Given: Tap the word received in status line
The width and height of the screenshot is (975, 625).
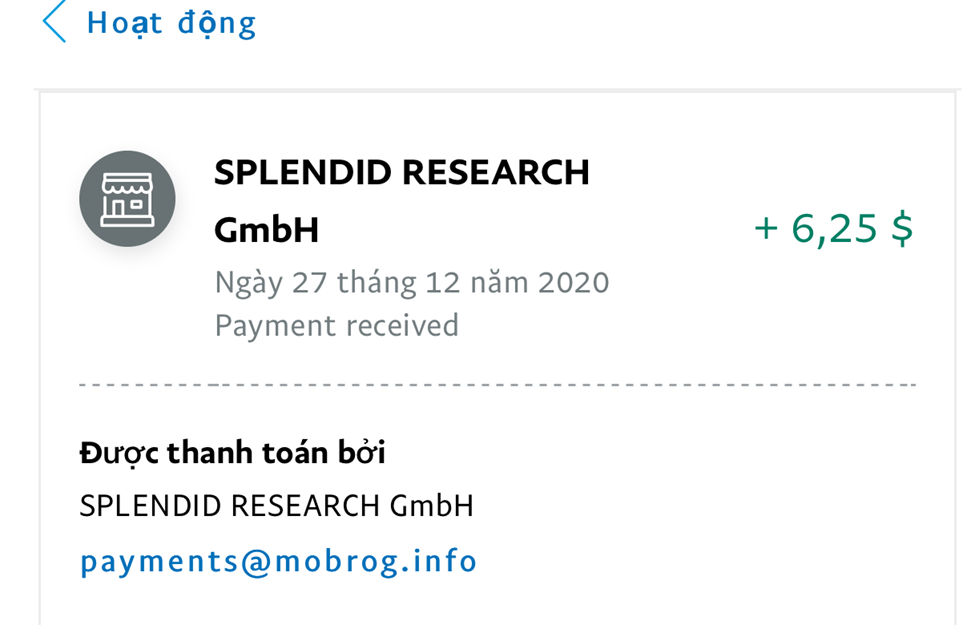Looking at the screenshot, I should 400,326.
